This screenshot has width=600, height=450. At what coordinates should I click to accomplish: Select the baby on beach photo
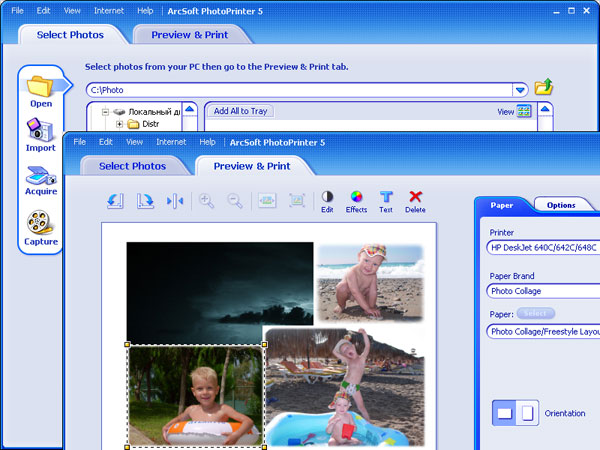370,283
